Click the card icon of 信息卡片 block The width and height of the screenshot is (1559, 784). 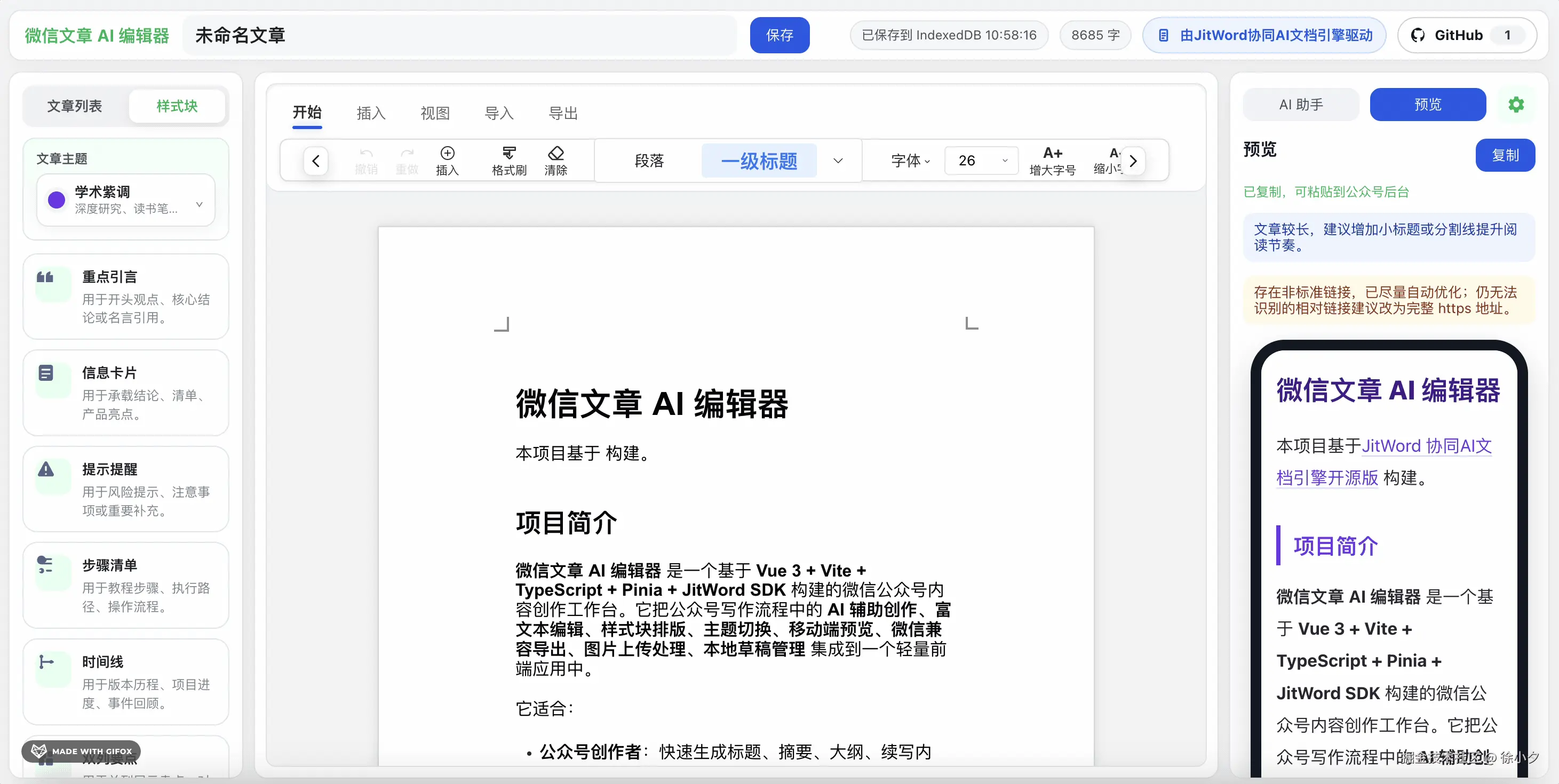45,373
